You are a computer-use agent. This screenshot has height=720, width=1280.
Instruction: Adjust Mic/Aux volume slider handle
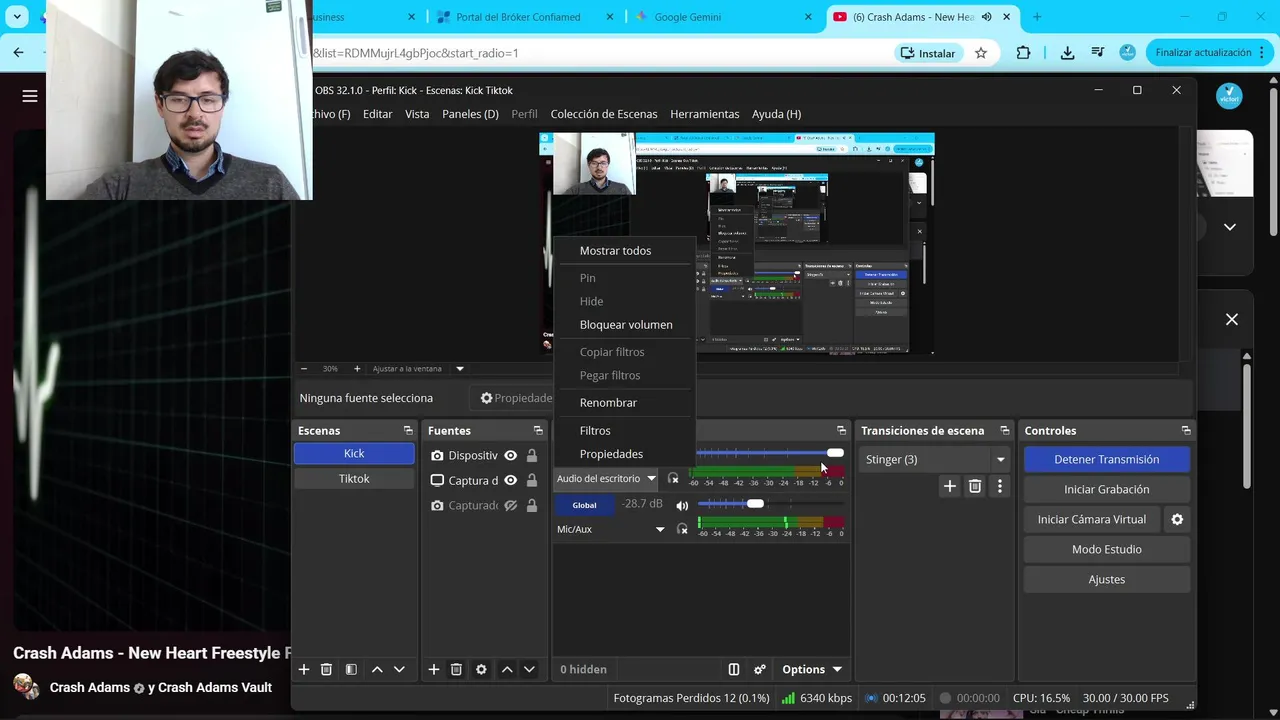coord(756,504)
